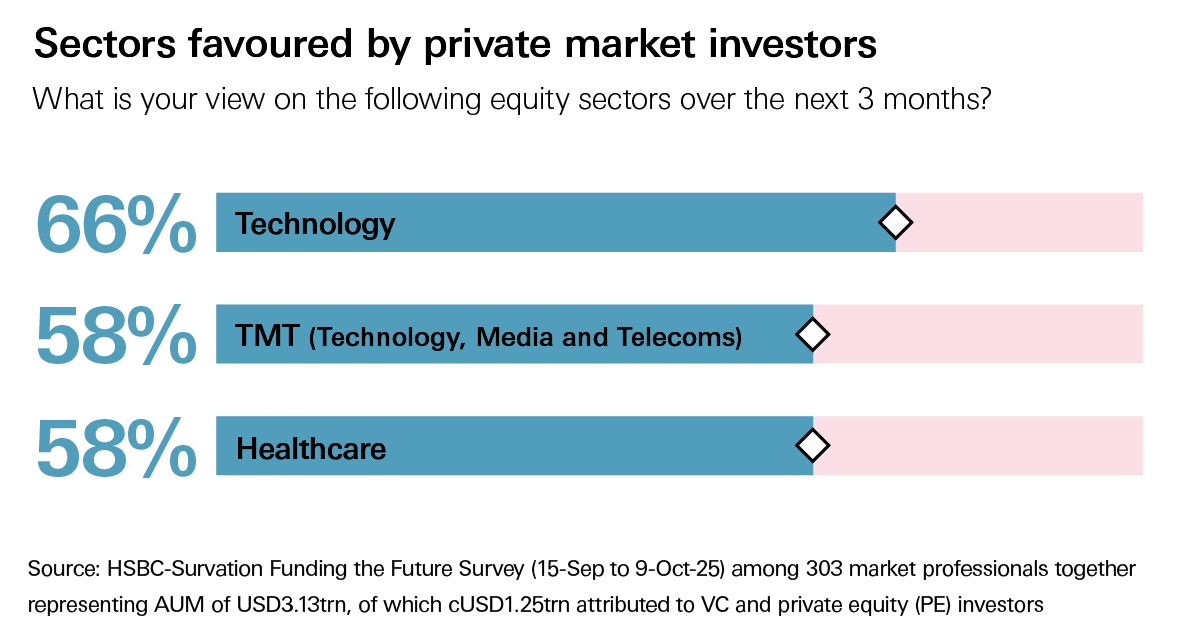Viewport: 1200px width, 630px height.
Task: Click the diamond marker on the TMT bar
Action: click(813, 334)
